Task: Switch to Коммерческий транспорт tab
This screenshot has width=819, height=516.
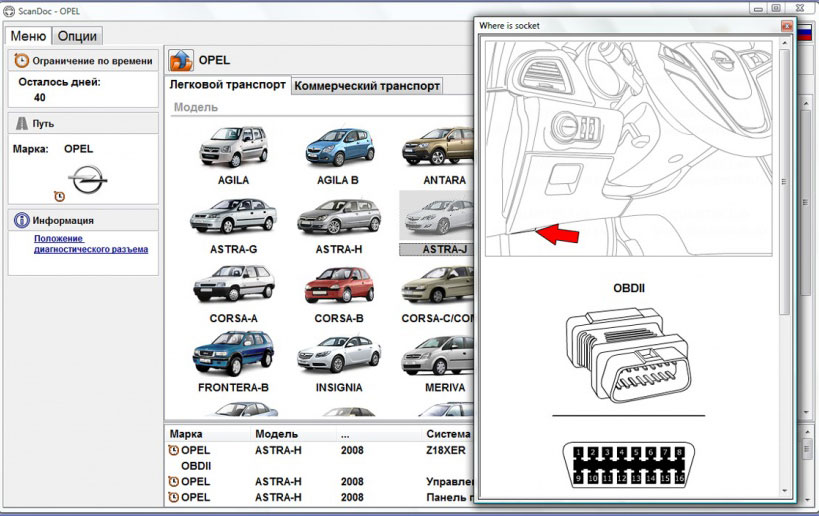Action: pos(367,86)
